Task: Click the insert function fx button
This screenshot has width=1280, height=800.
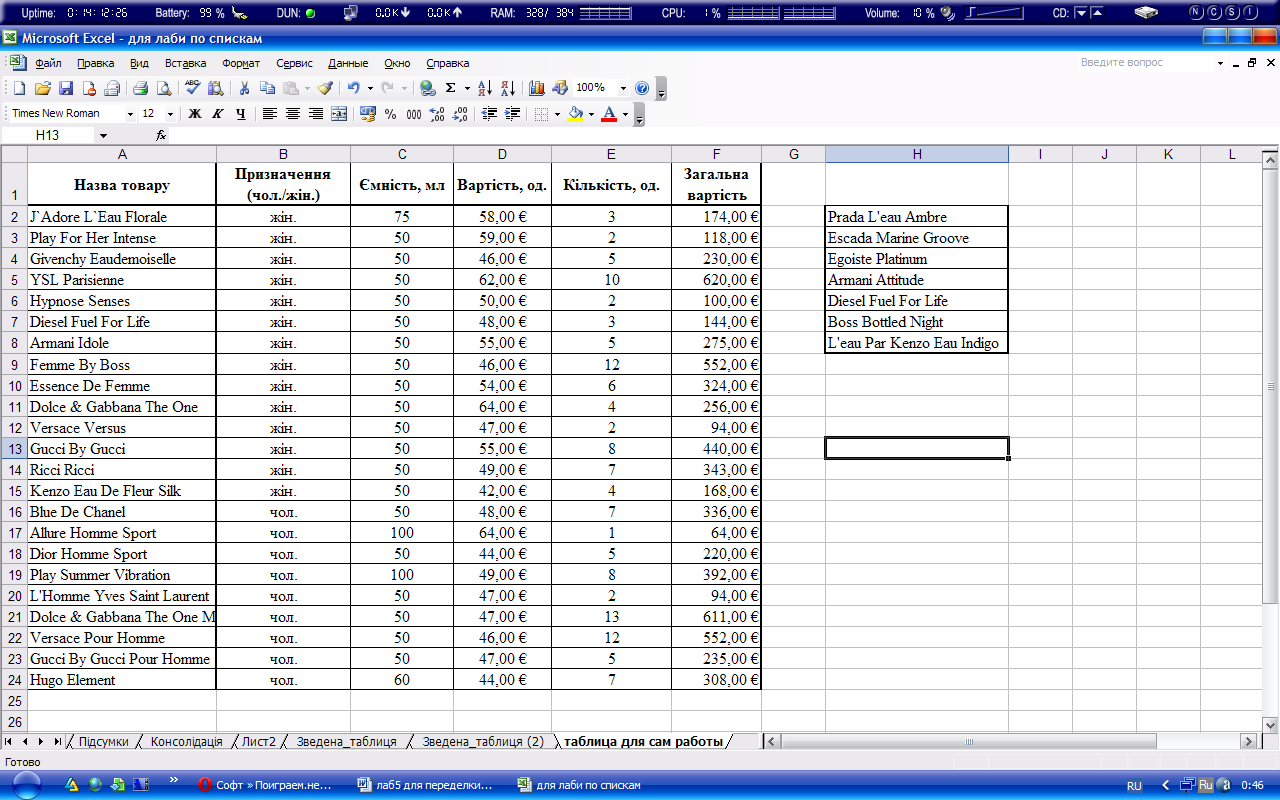Action: coord(161,135)
